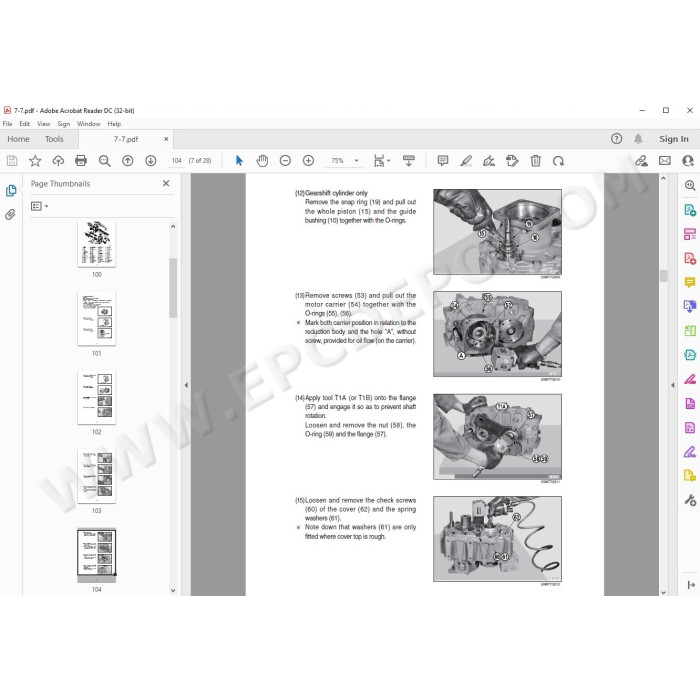Zoom out with the minus icon
Screen dimensions: 700x700
[x=285, y=161]
